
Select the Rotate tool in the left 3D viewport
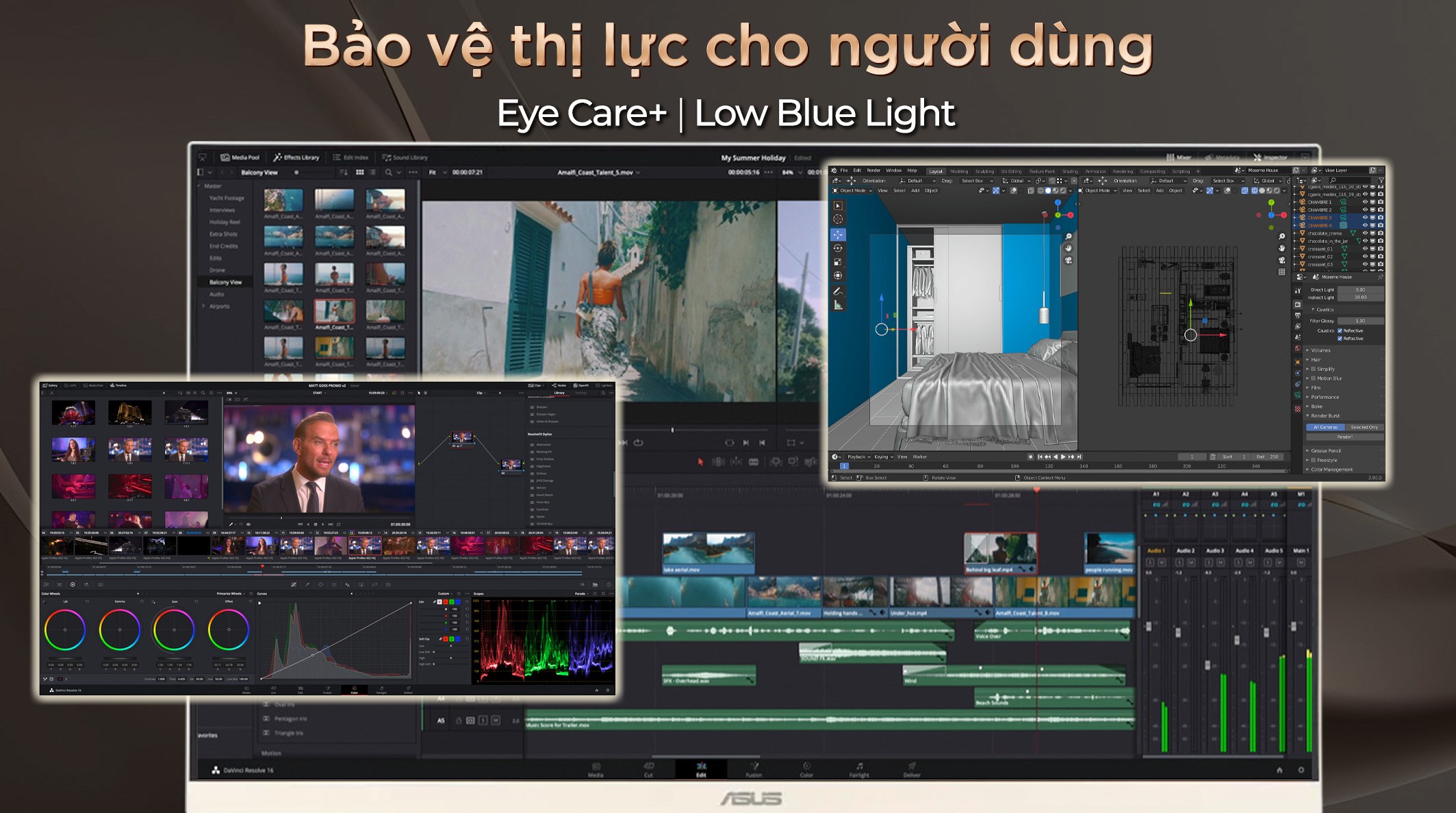(x=838, y=248)
